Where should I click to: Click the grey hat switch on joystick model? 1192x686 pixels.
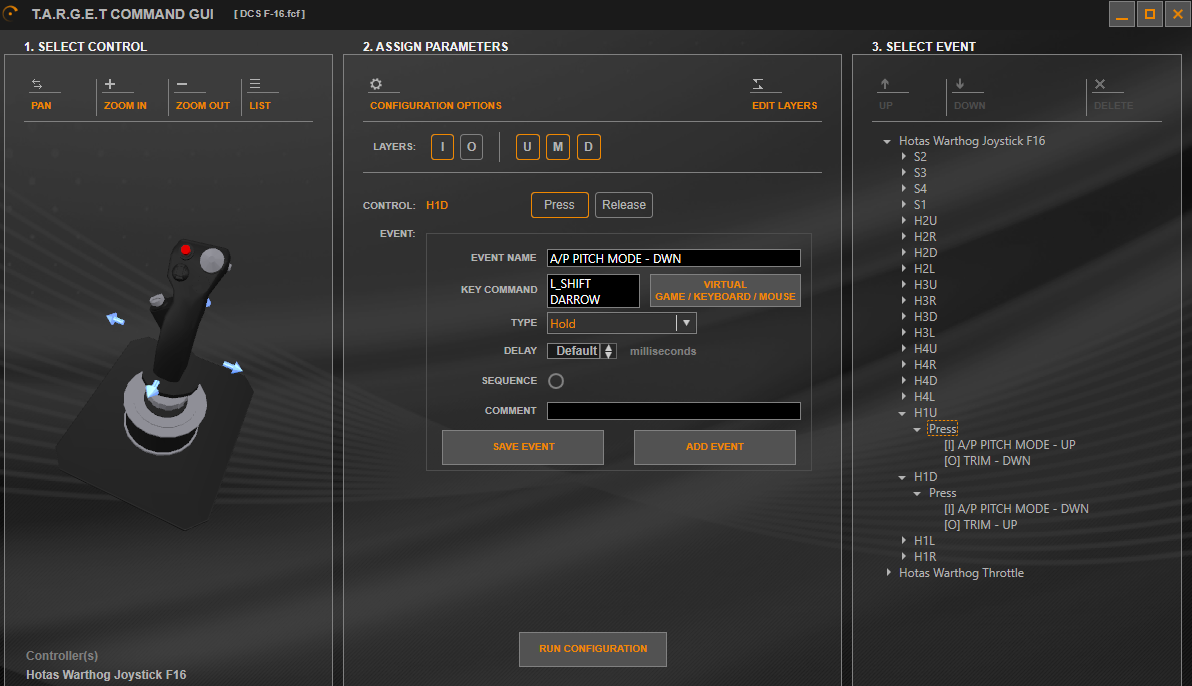[x=212, y=261]
